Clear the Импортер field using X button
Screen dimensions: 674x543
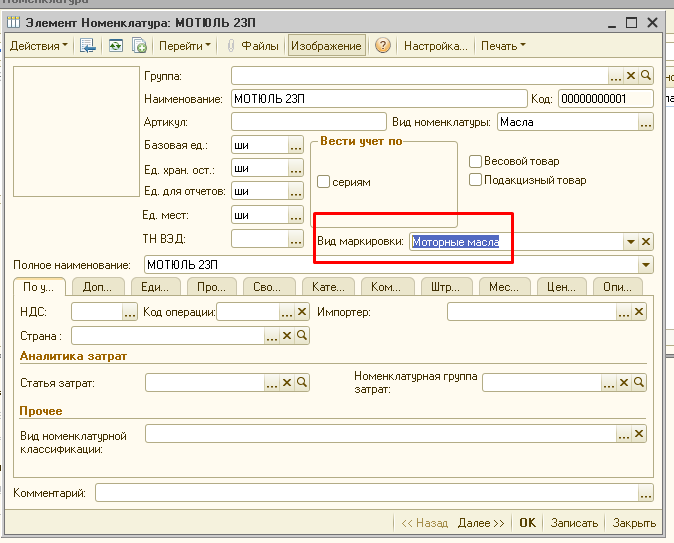point(640,313)
